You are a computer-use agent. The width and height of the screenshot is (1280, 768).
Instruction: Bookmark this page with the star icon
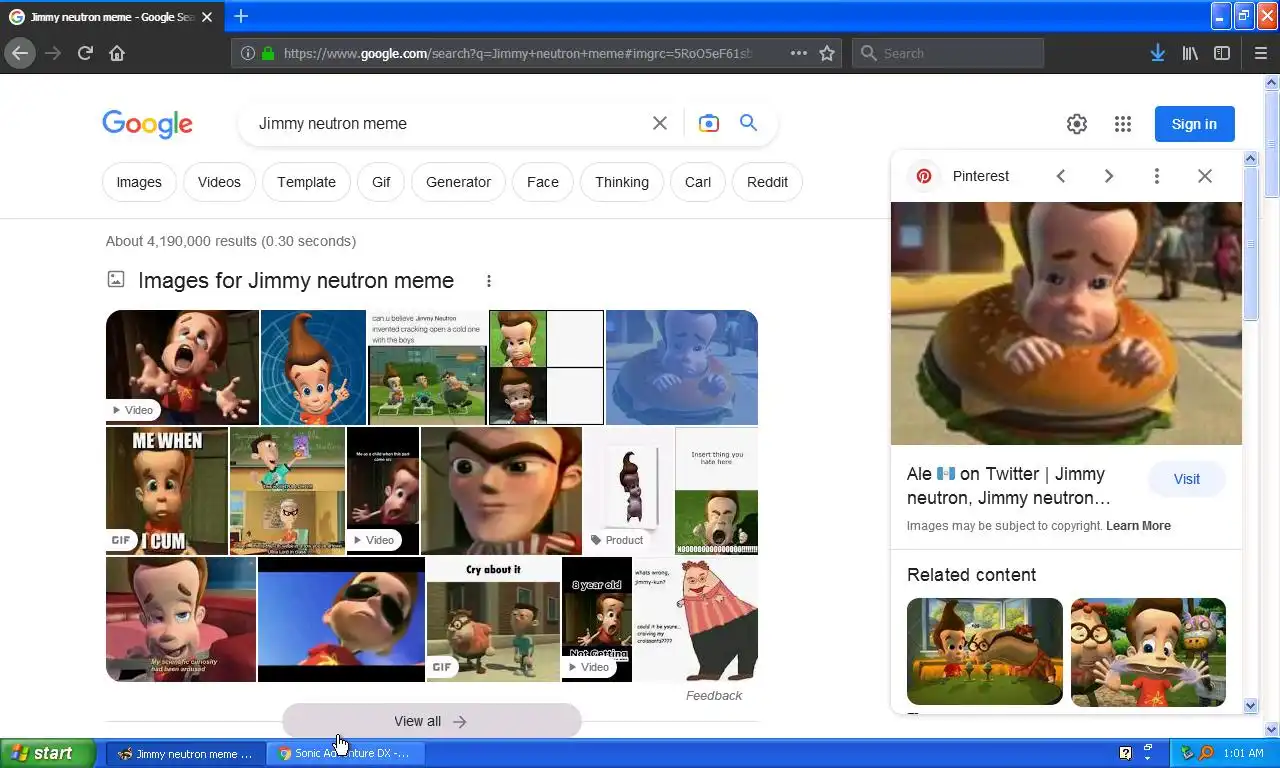click(x=827, y=53)
